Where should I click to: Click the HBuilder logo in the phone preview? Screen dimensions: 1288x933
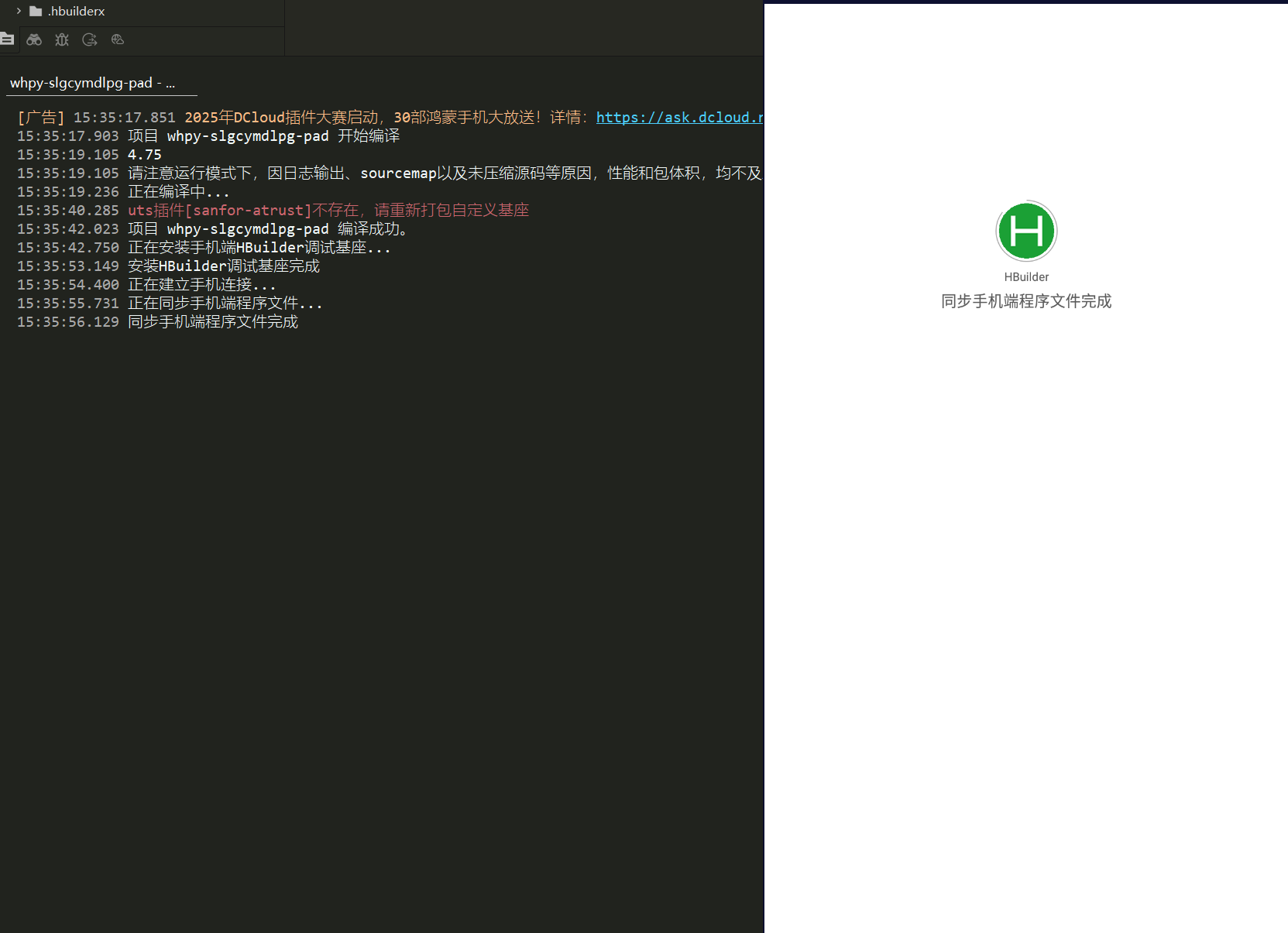[x=1026, y=231]
